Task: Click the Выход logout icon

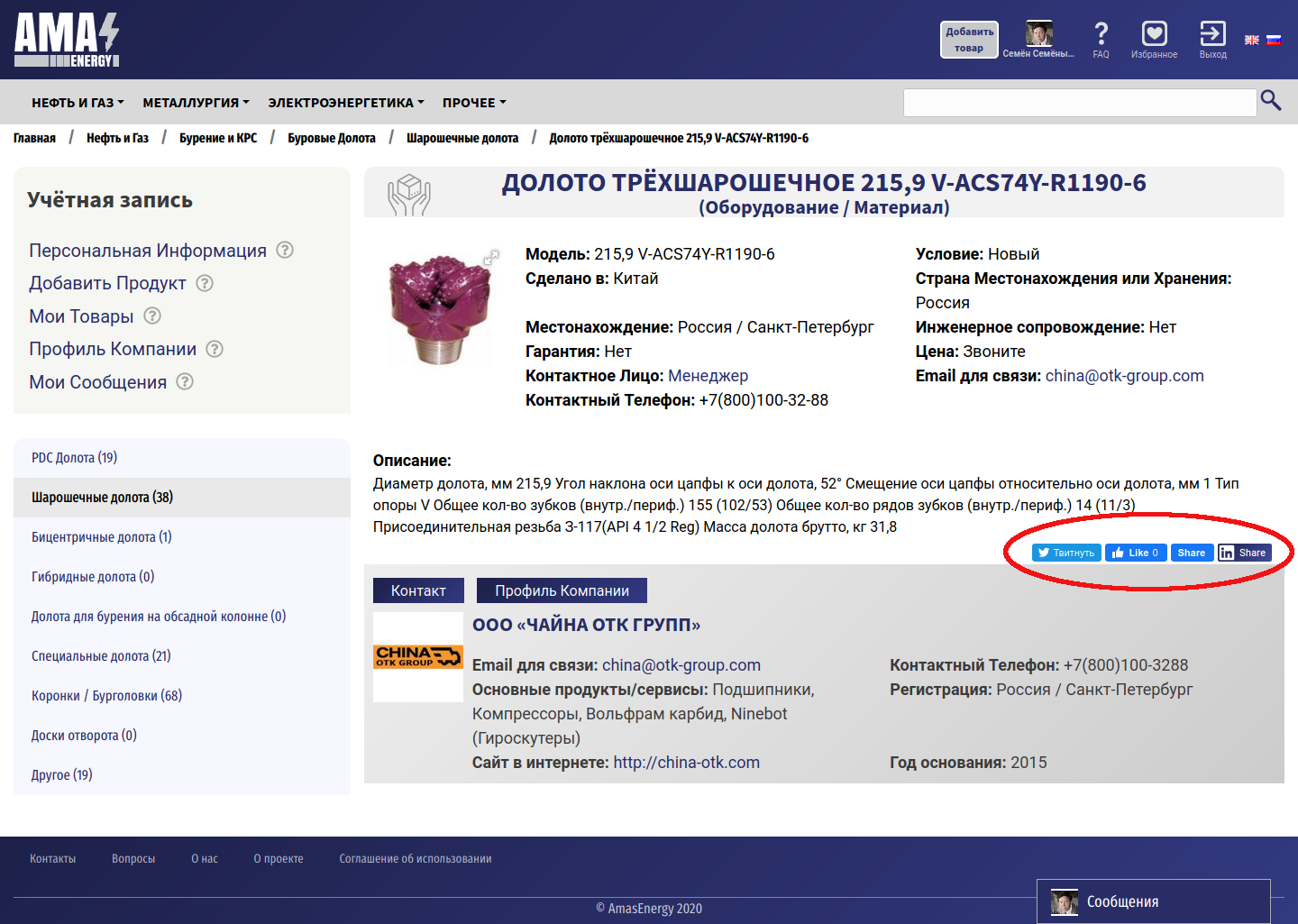Action: [1212, 34]
